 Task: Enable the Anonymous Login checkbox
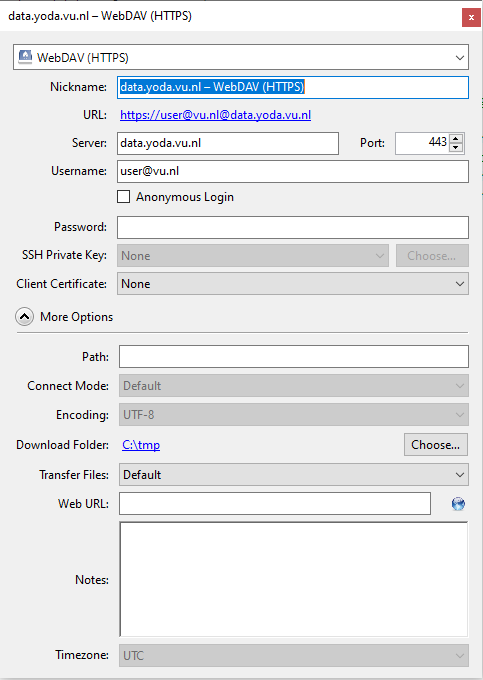(x=124, y=197)
